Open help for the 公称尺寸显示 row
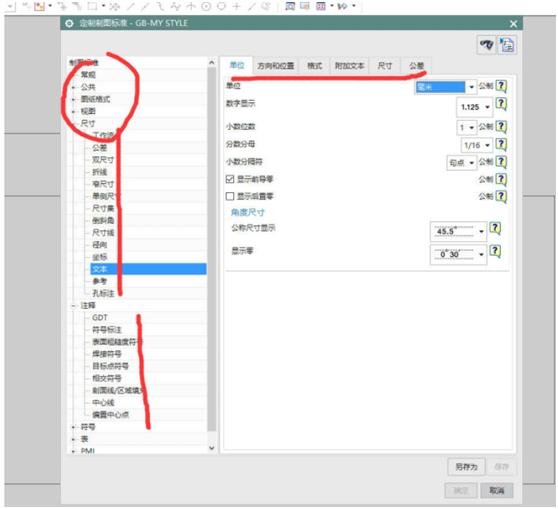558x509 pixels. (x=495, y=229)
